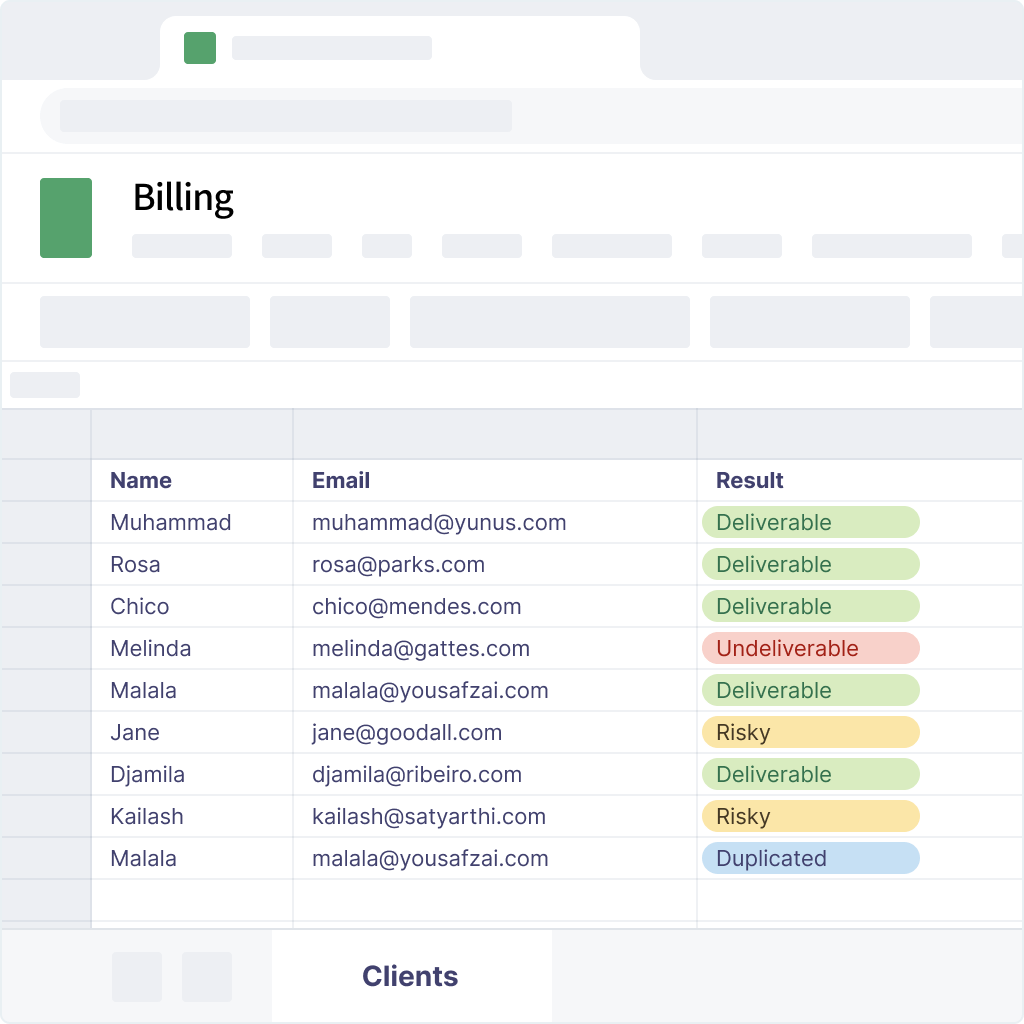
Task: Click the Deliverable badge in Muhammad's row
Action: 810,522
